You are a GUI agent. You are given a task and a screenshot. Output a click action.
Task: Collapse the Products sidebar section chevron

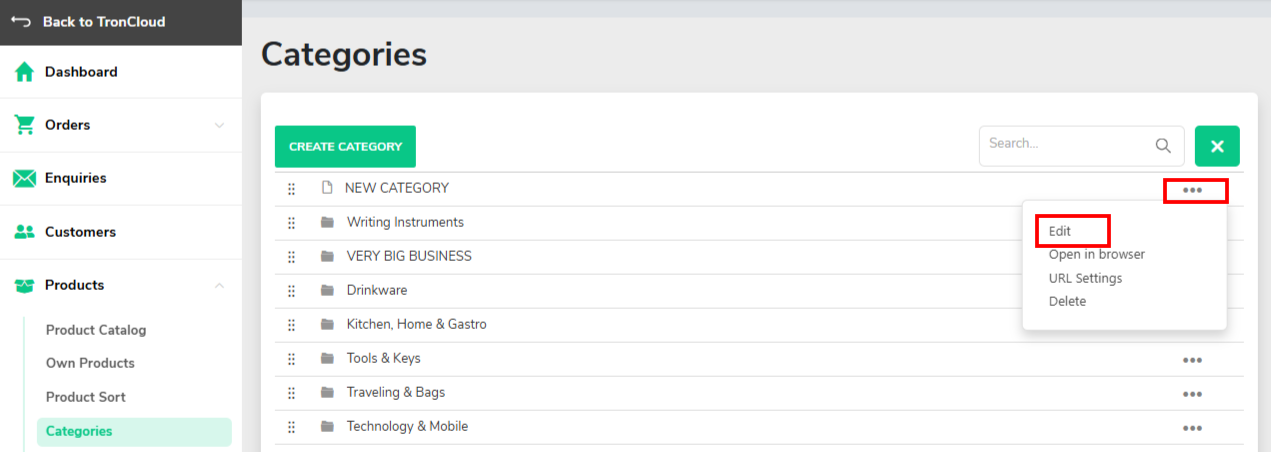(219, 285)
